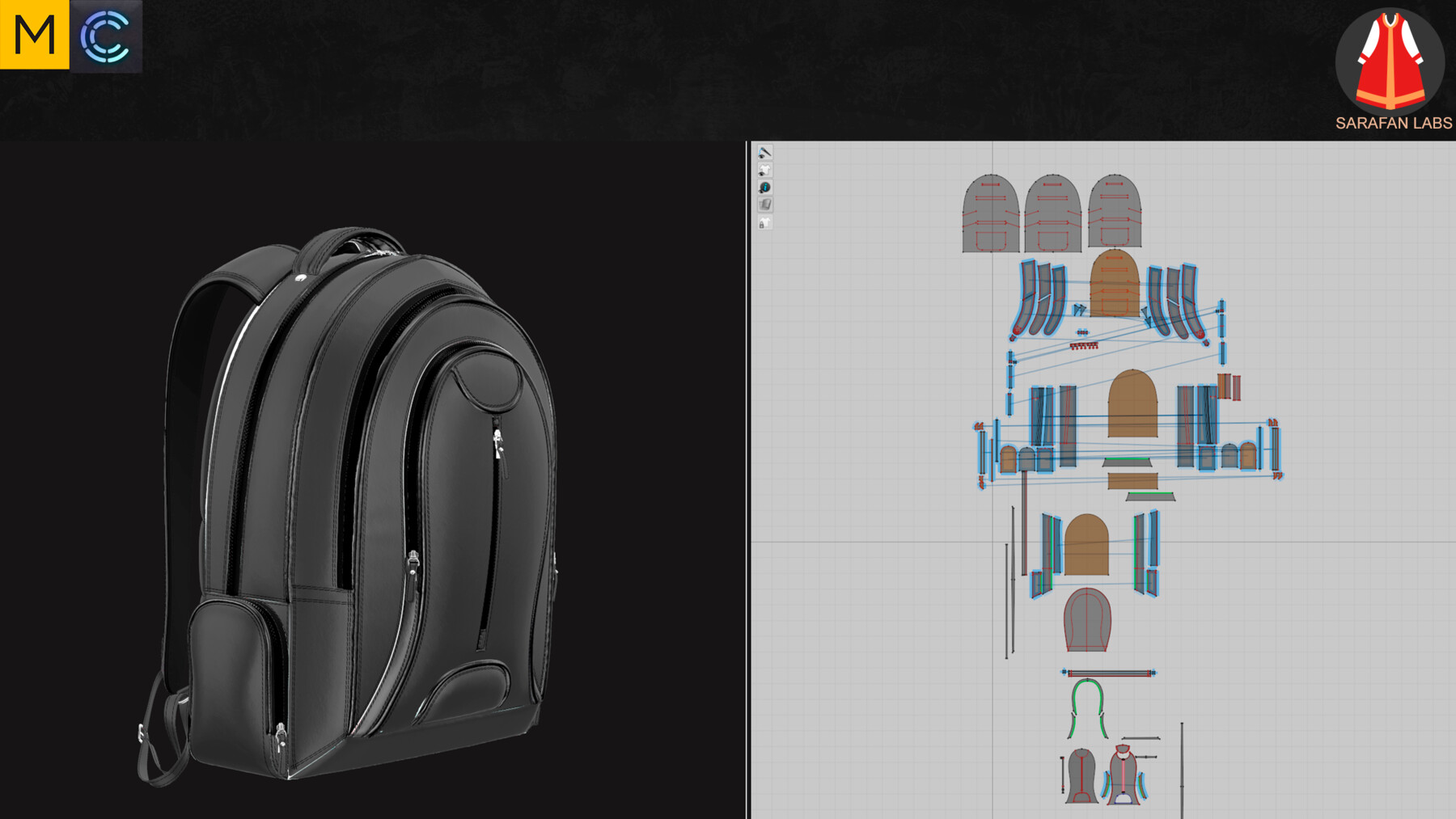1456x819 pixels.
Task: Click the CLO app logo icon
Action: (x=106, y=36)
